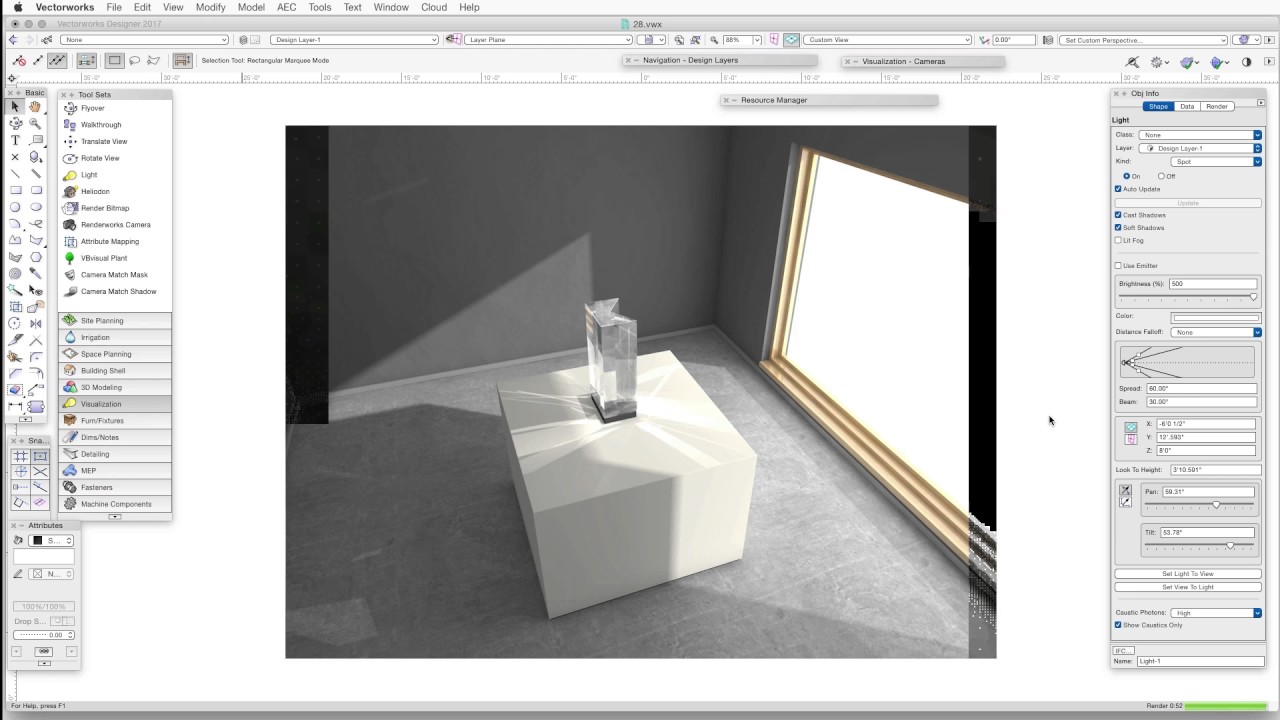Disable the Cast Shadows checkbox
Image resolution: width=1280 pixels, height=720 pixels.
[1118, 215]
